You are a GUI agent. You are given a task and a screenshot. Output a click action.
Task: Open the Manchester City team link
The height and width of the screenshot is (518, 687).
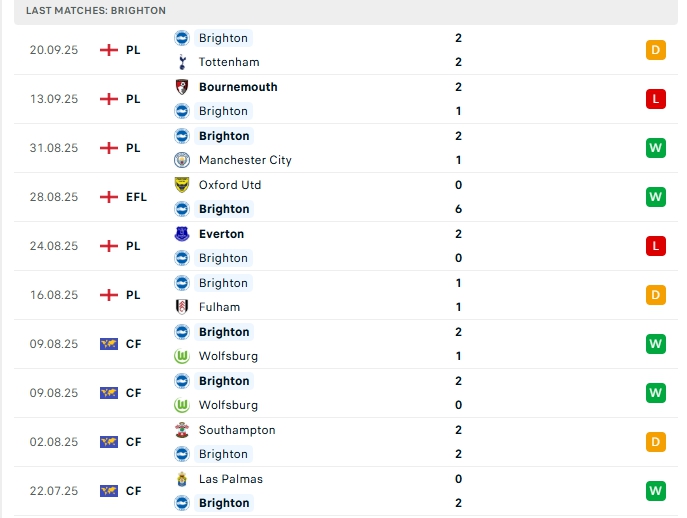[x=245, y=160]
